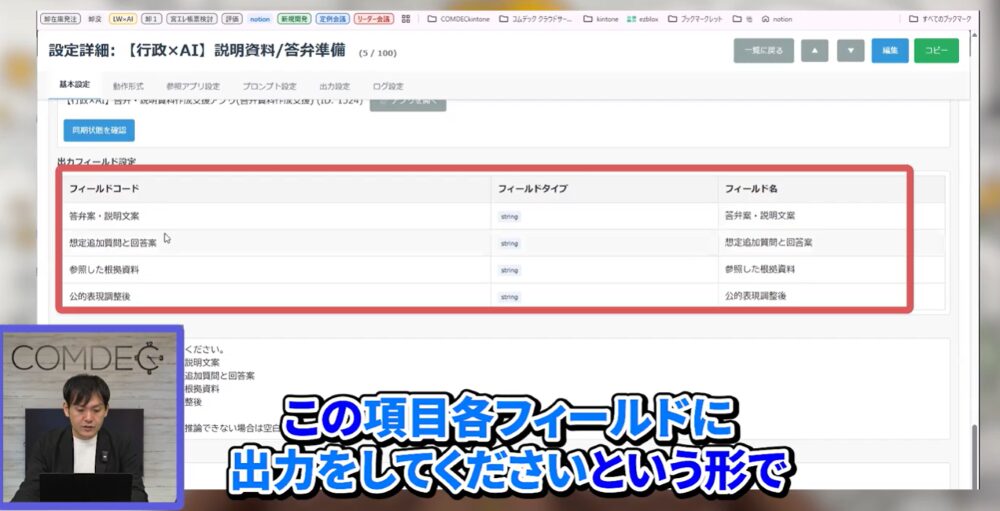Switch to the 動作形式 tab
1000x511 pixels.
pos(128,86)
